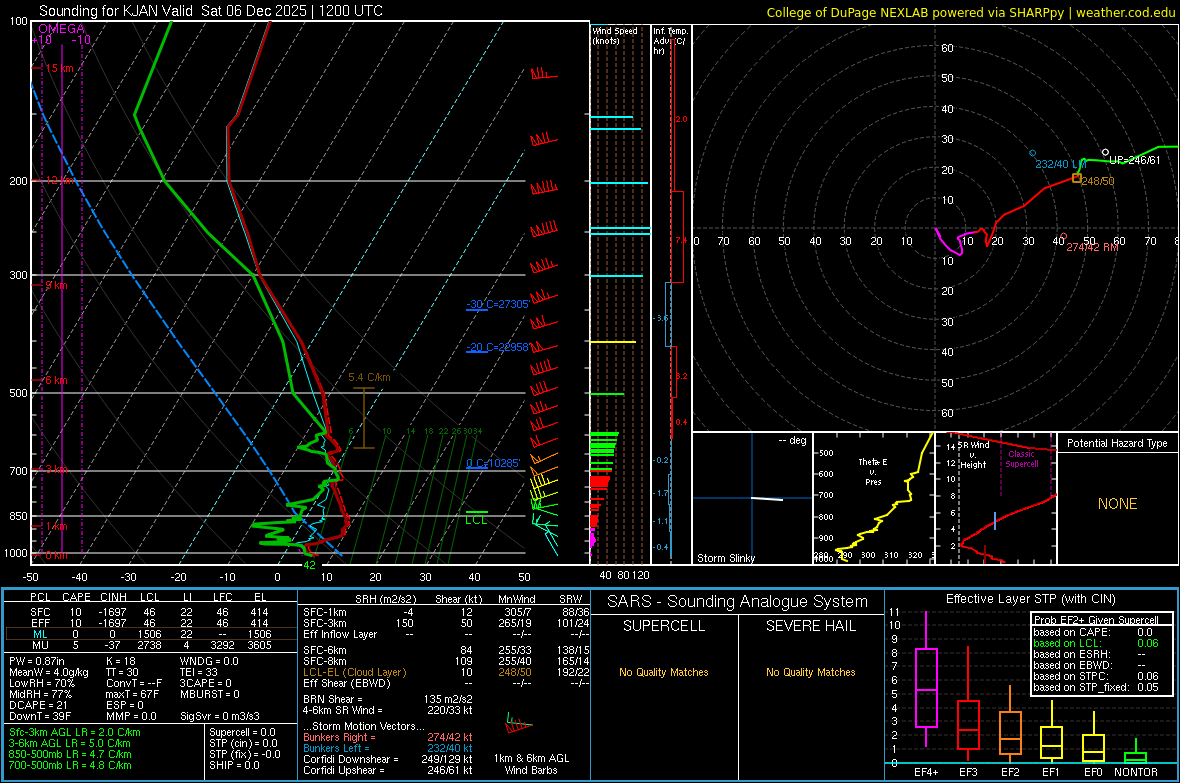Click the Potential Hazard Type heading
This screenshot has width=1180, height=783.
tap(1117, 443)
